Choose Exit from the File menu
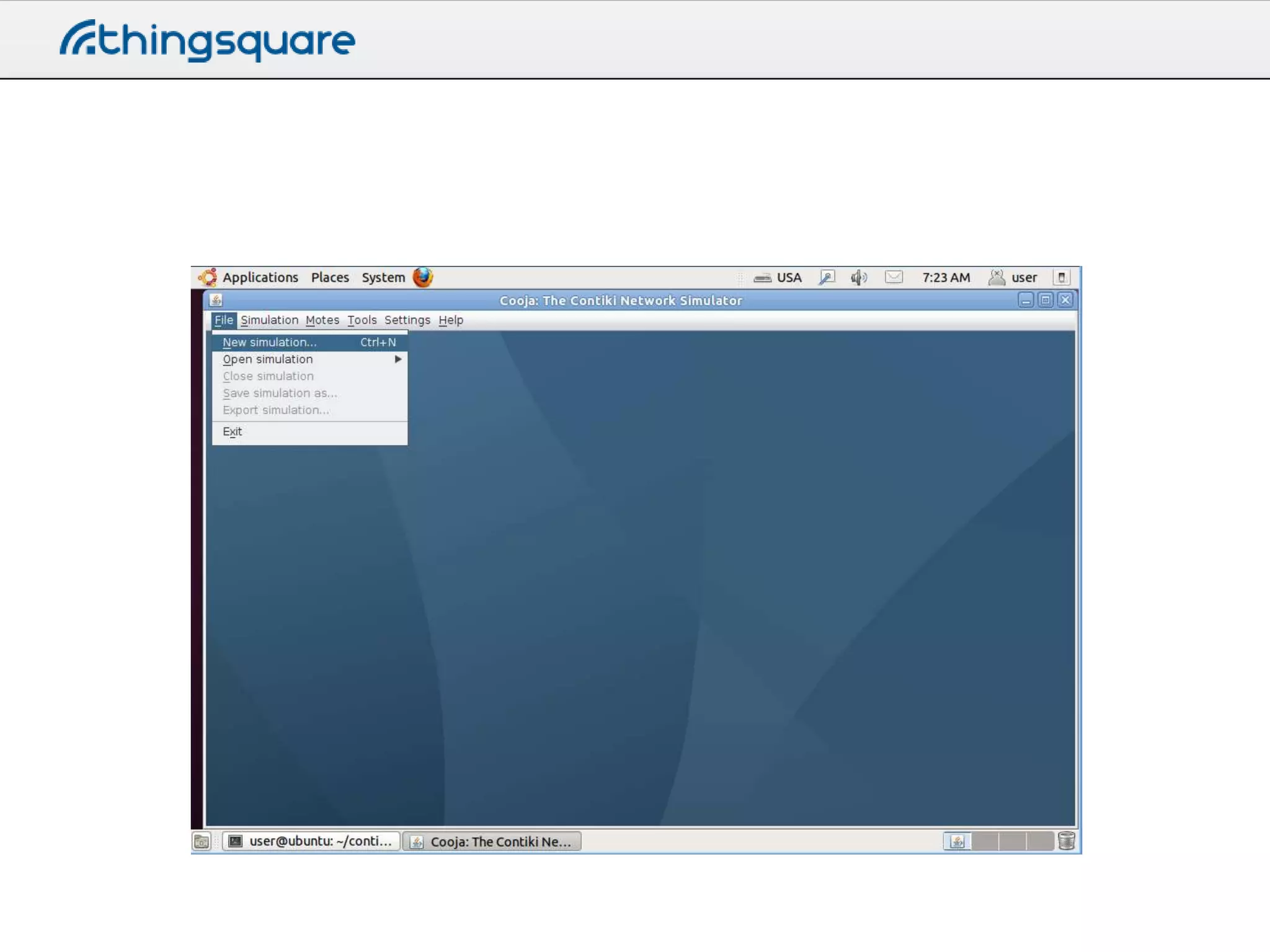 [x=233, y=432]
